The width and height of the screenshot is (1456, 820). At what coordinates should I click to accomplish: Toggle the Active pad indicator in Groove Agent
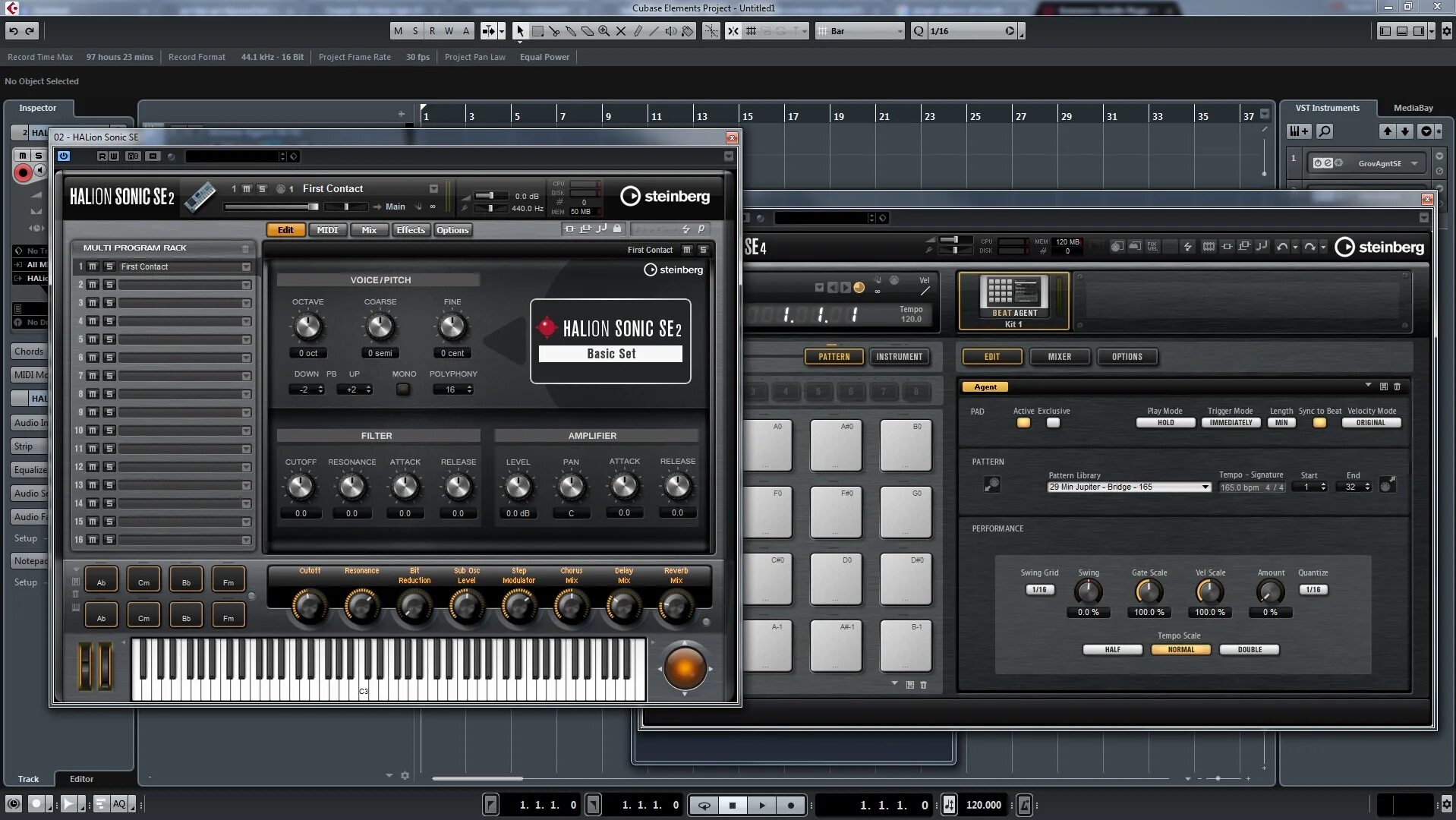click(1023, 423)
